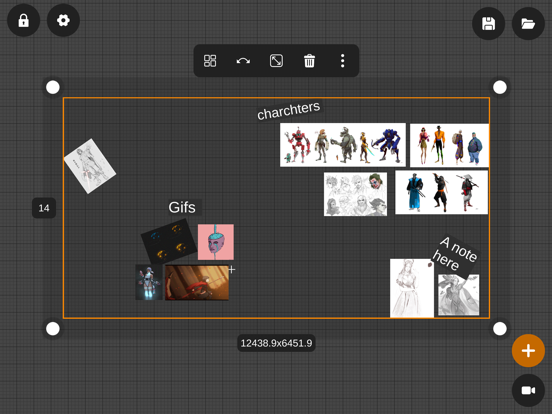Image resolution: width=552 pixels, height=414 pixels.
Task: Open the three-dot more options menu
Action: coord(343,61)
